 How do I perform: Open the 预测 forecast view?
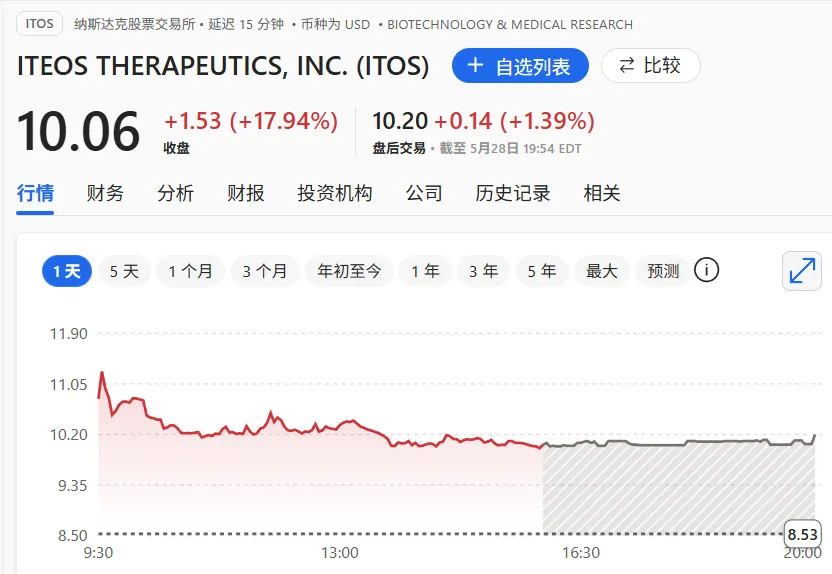663,271
